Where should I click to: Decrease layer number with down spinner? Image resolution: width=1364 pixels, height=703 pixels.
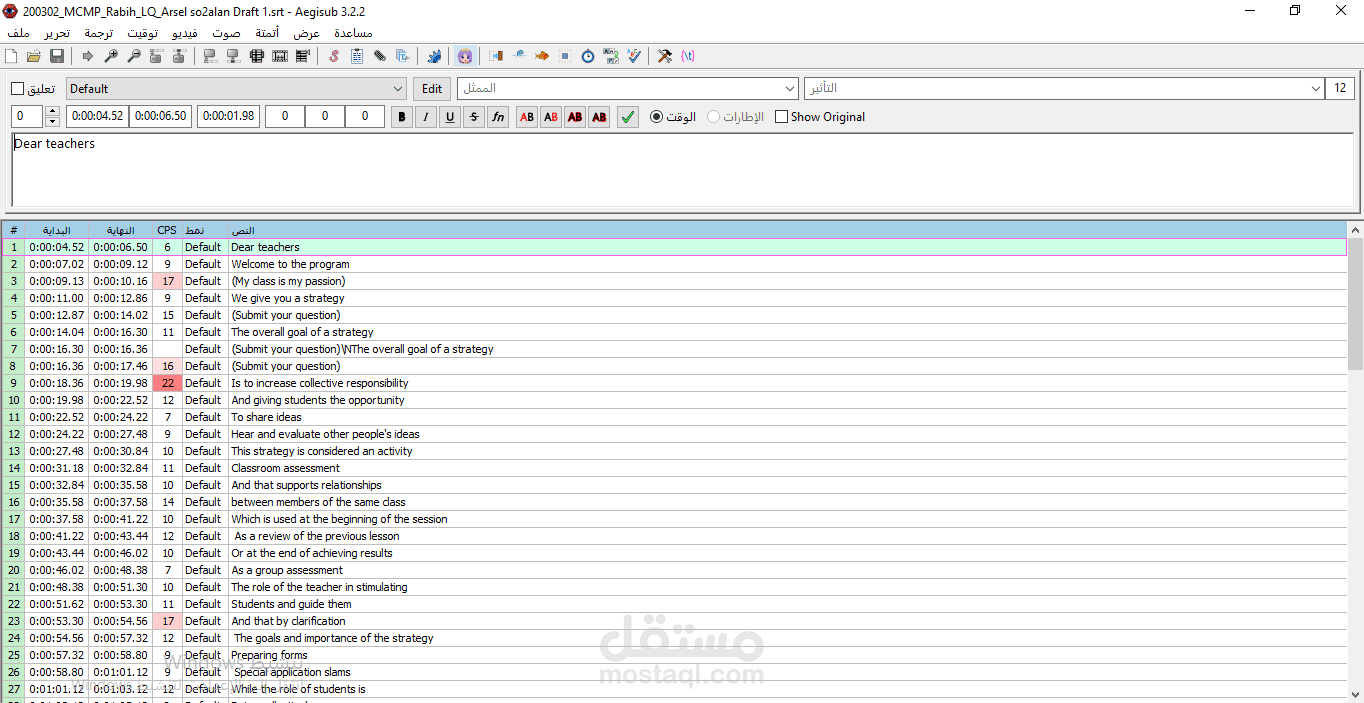[53, 122]
